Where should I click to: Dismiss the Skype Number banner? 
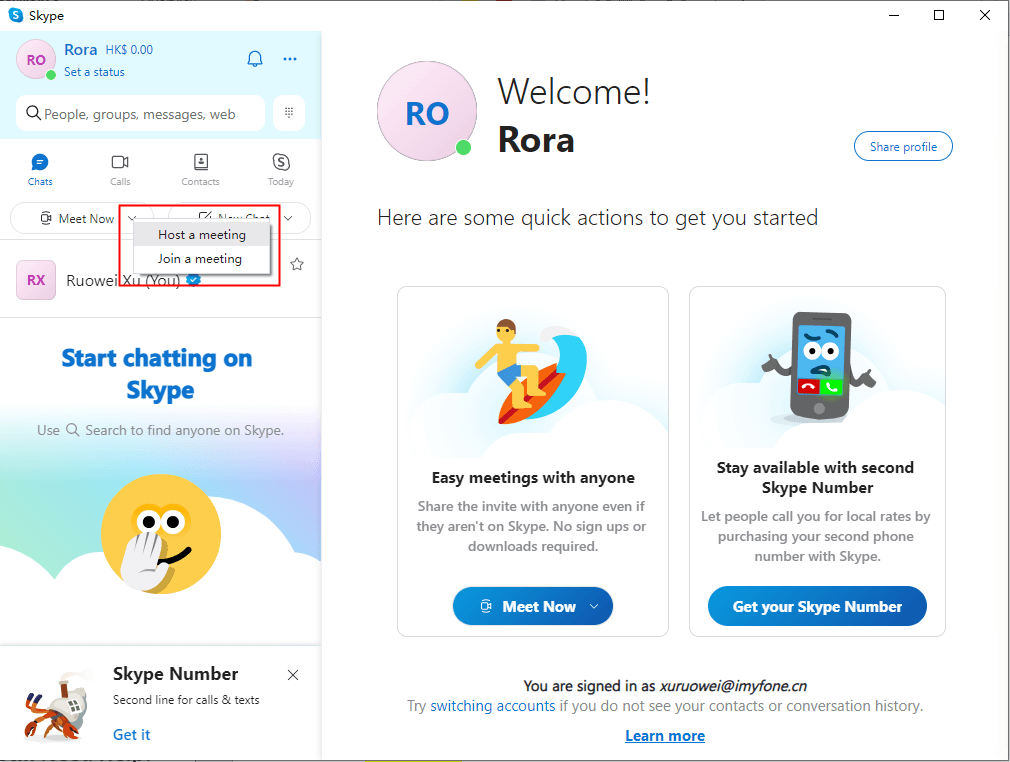pos(293,675)
